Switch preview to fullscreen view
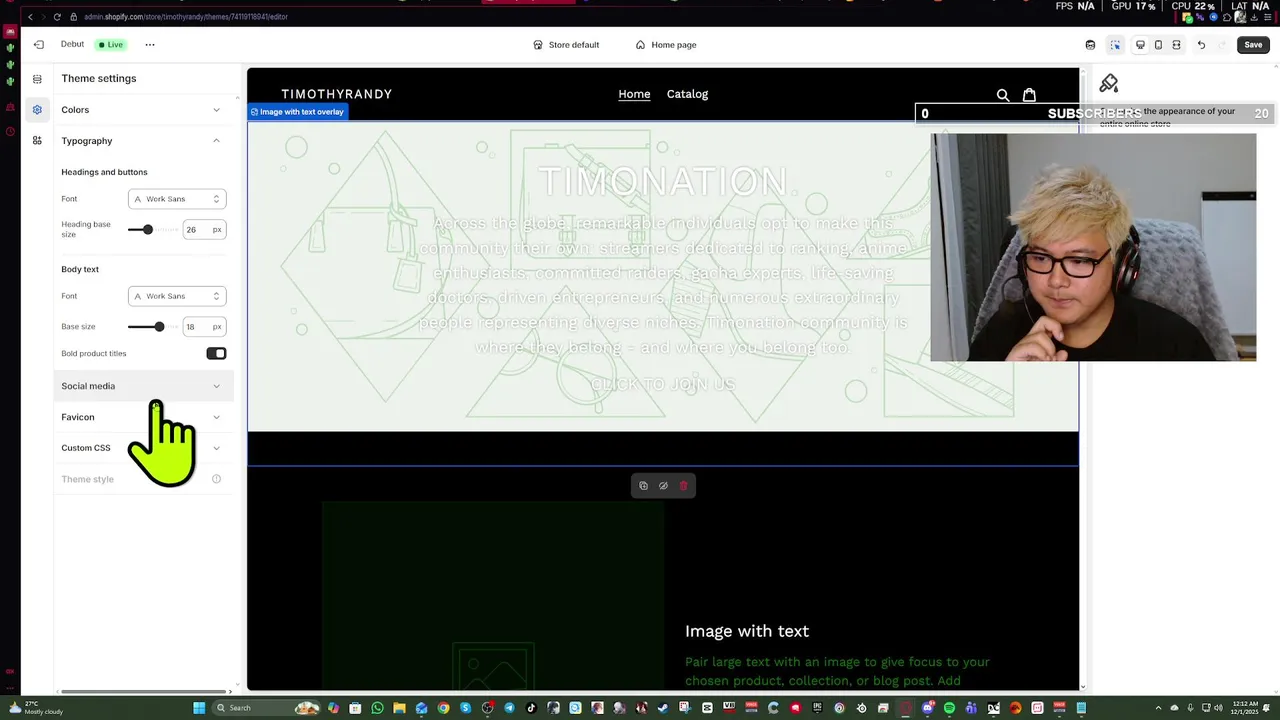The height and width of the screenshot is (720, 1280). point(1176,45)
